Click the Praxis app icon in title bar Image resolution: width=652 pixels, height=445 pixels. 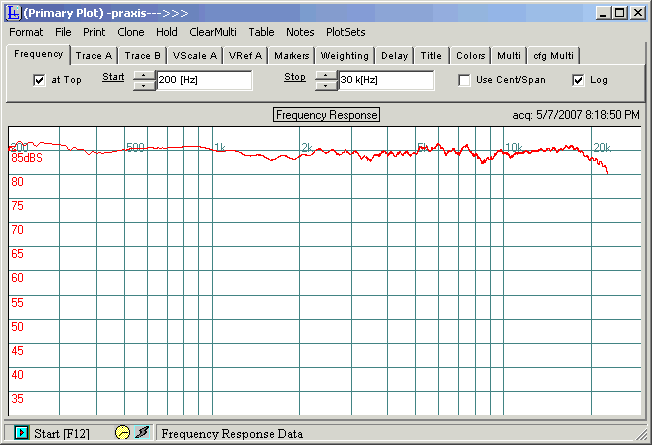click(12, 13)
